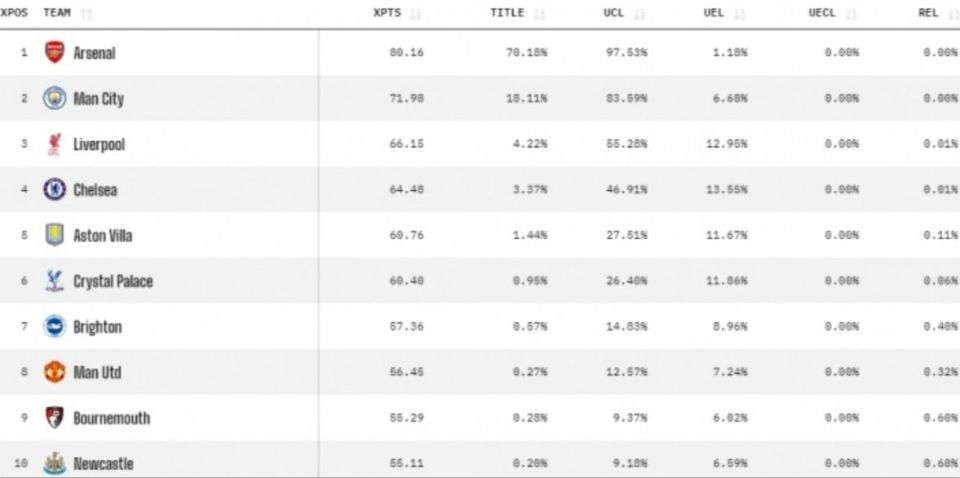The height and width of the screenshot is (478, 960).
Task: Click the UECL column header
Action: pyautogui.click(x=822, y=13)
